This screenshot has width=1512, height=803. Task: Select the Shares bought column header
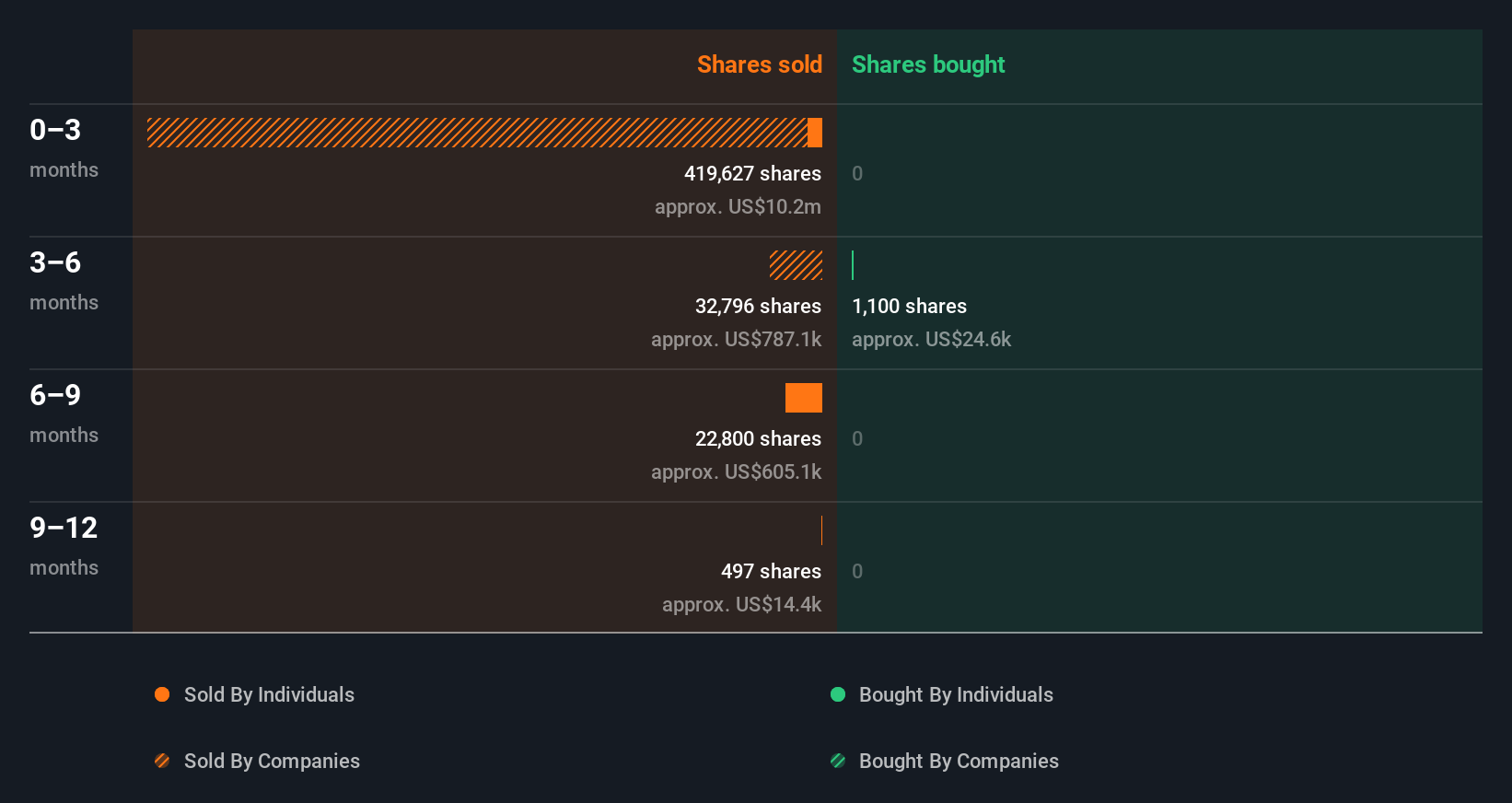pyautogui.click(x=927, y=64)
